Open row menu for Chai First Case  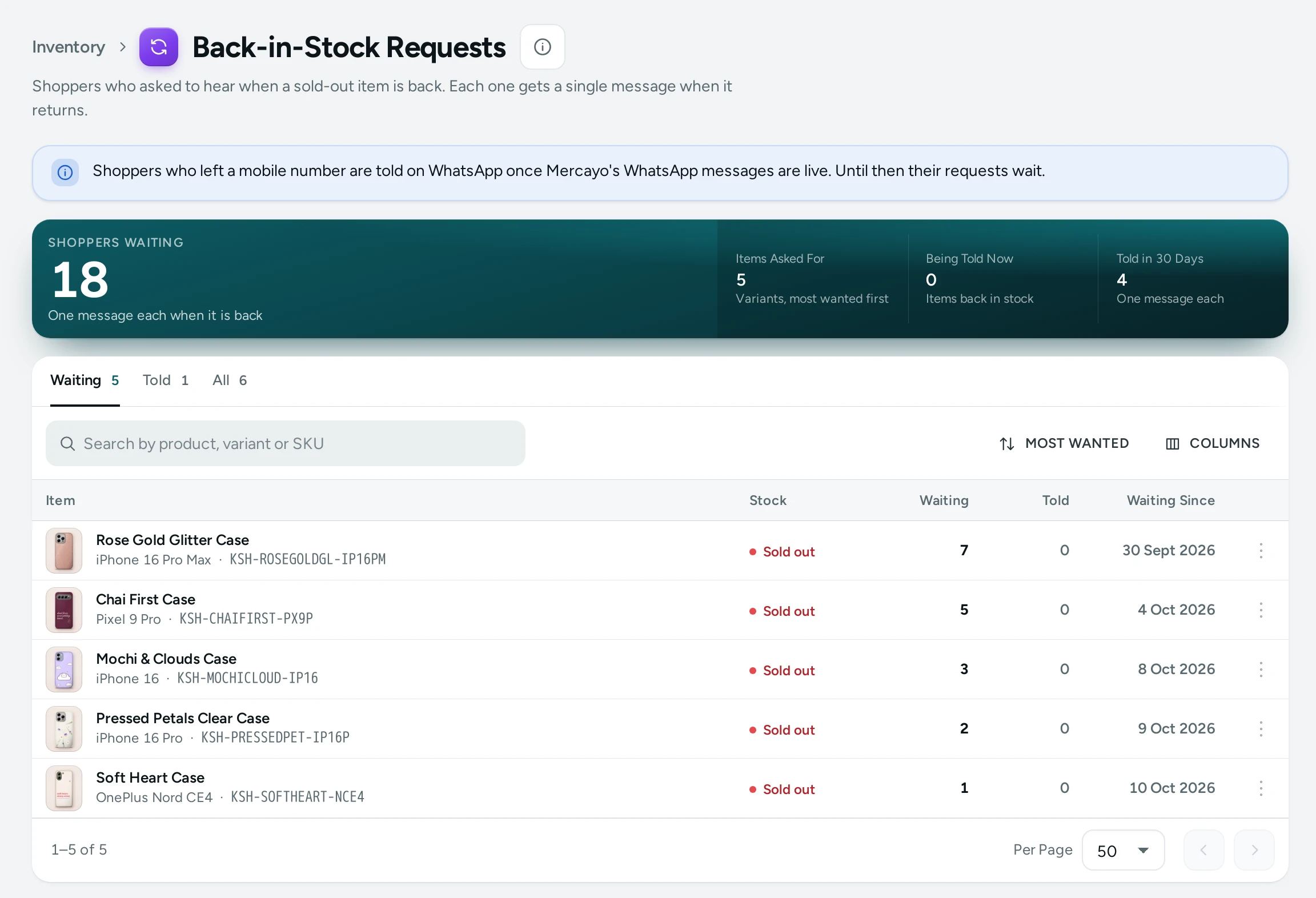coord(1261,610)
